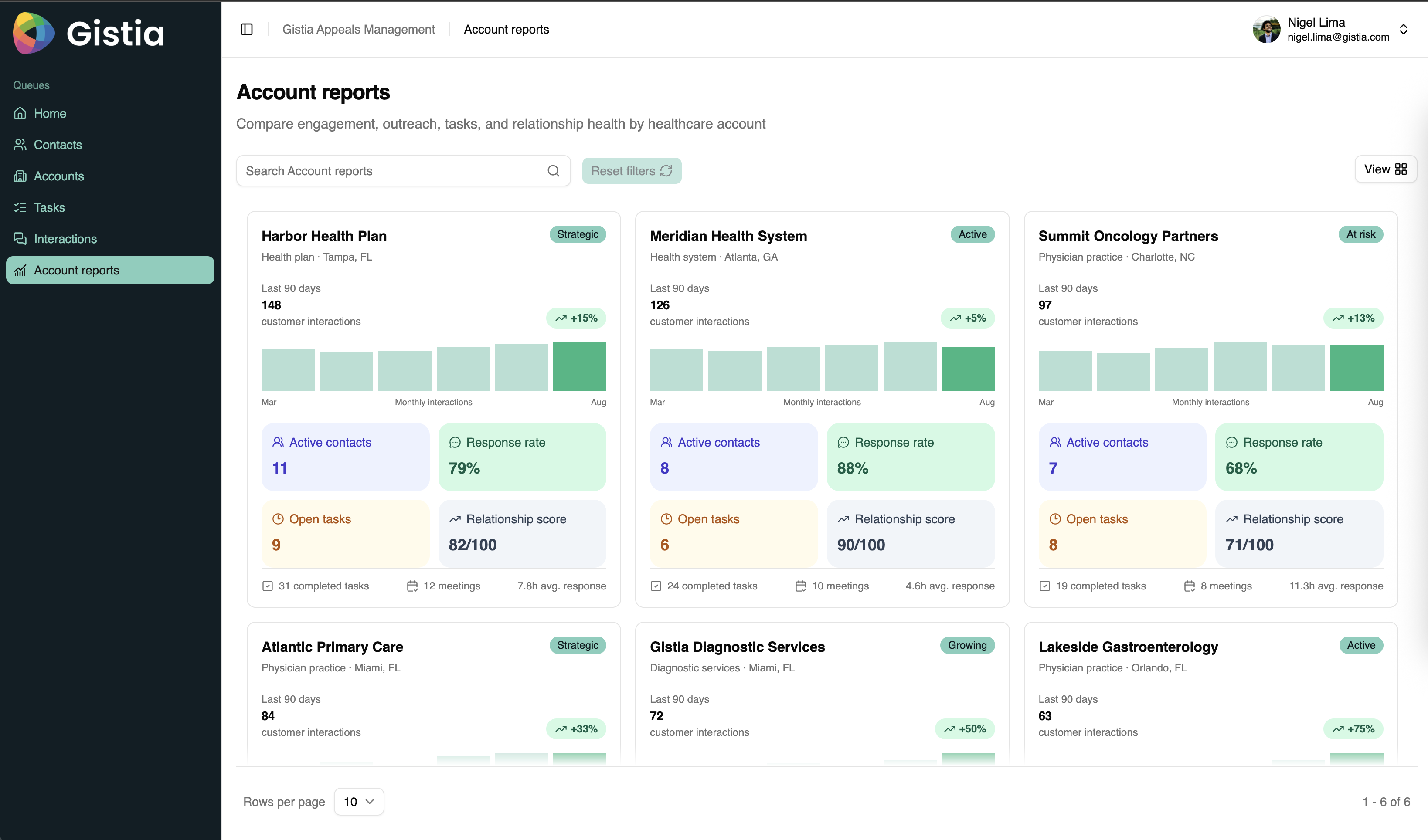Click the chat icon in Meridian Response rate
The width and height of the screenshot is (1428, 840).
843,442
